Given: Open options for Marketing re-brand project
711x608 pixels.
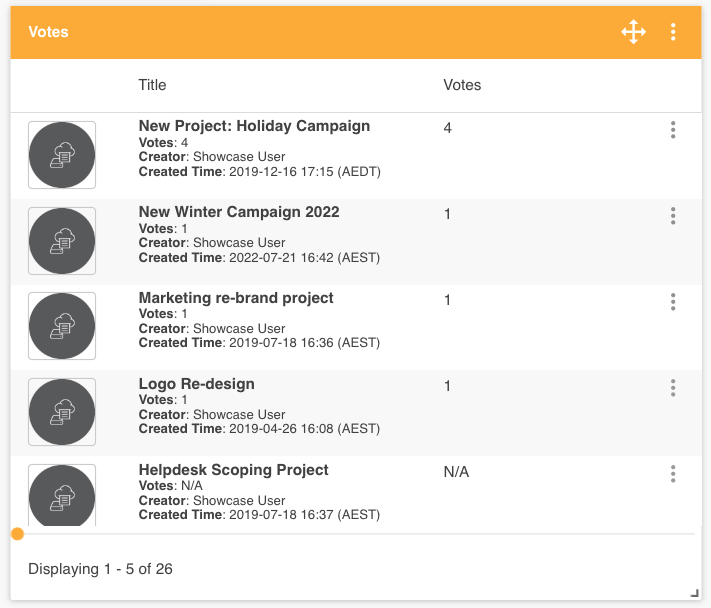Looking at the screenshot, I should [673, 302].
